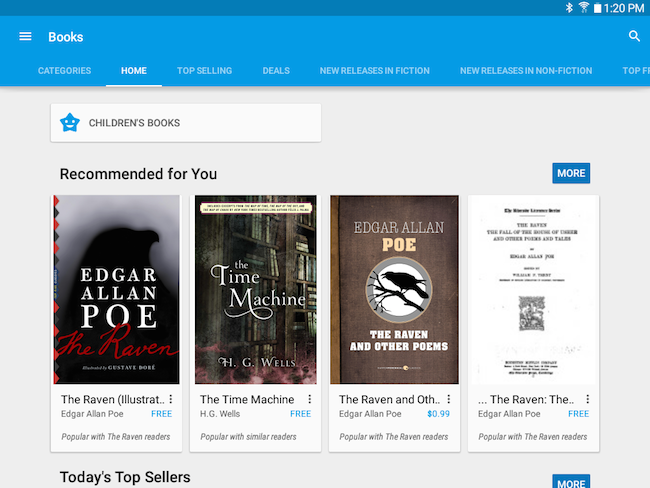Click MORE next to Recommended for You
The height and width of the screenshot is (488, 650).
click(x=571, y=173)
